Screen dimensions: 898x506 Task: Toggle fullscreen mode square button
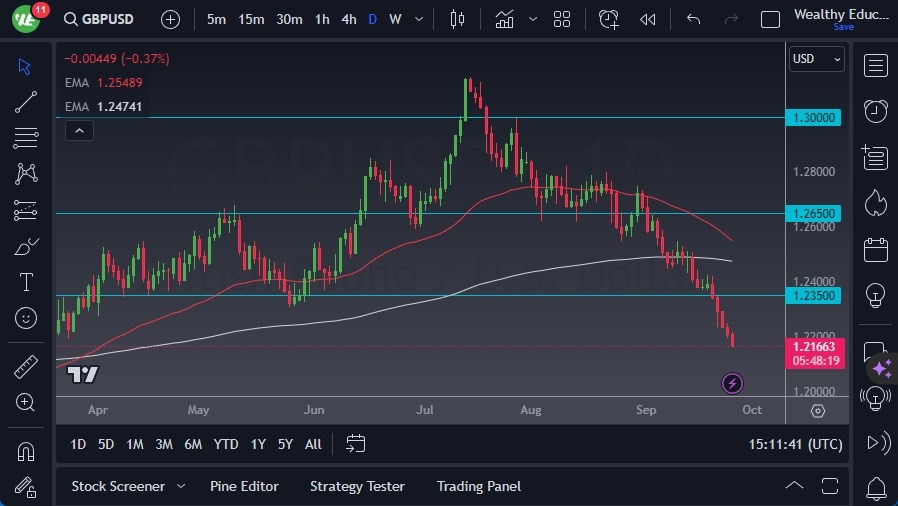[770, 19]
